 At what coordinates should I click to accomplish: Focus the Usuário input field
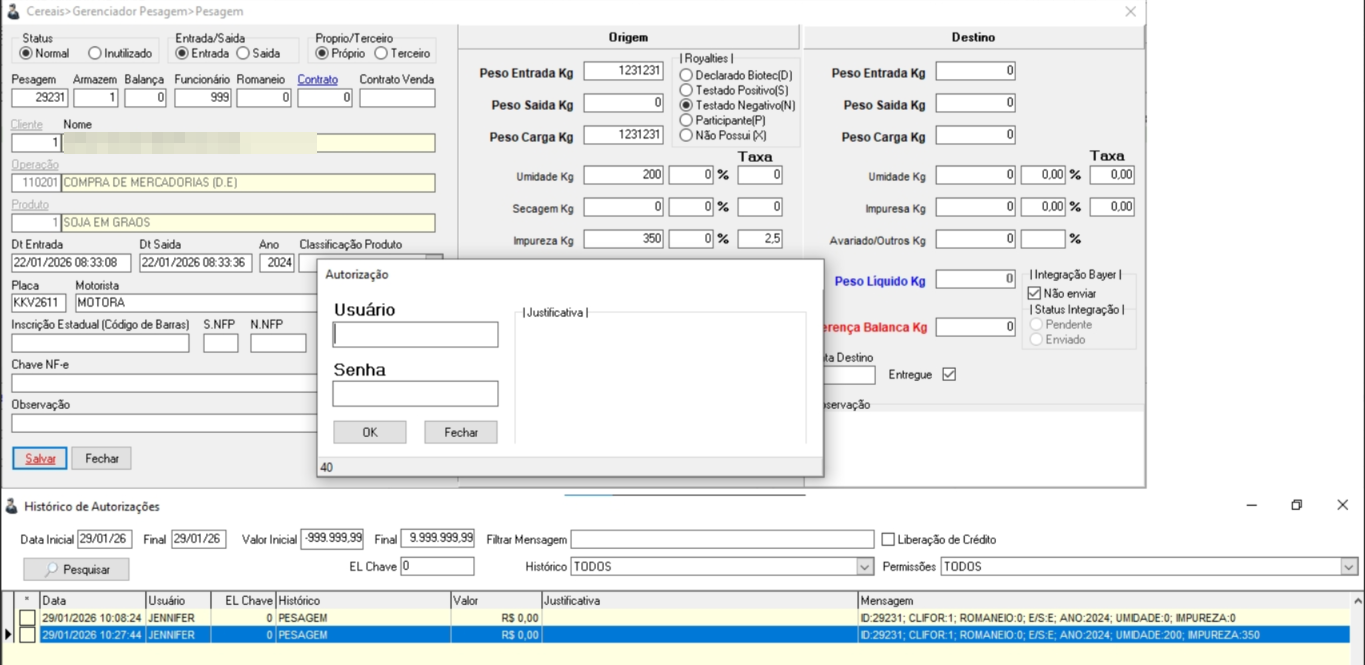pyautogui.click(x=415, y=334)
